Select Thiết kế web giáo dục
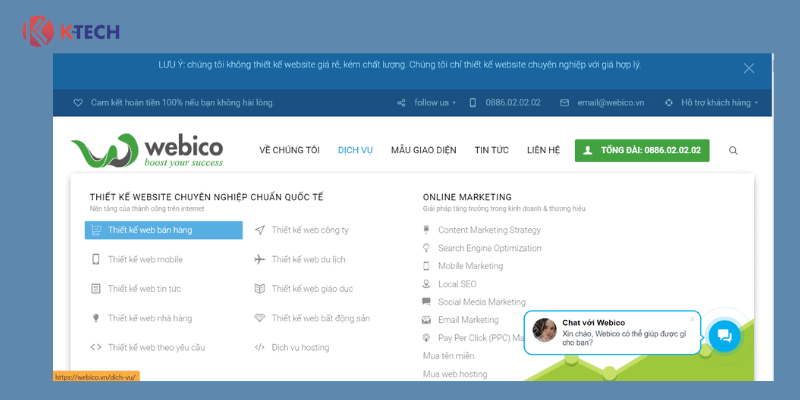The image size is (800, 400). pos(312,289)
